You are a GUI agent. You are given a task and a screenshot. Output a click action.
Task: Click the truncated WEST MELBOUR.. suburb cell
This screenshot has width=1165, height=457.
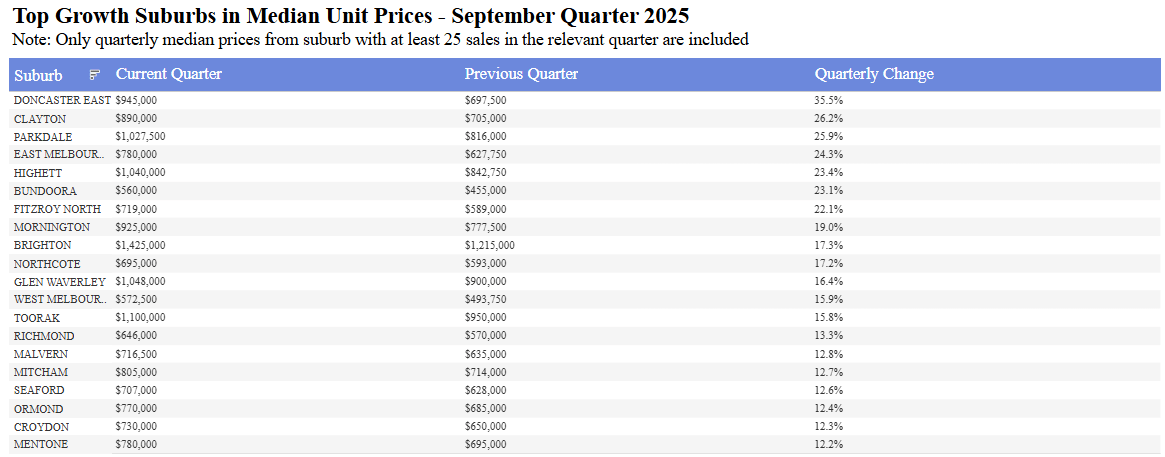pyautogui.click(x=59, y=299)
